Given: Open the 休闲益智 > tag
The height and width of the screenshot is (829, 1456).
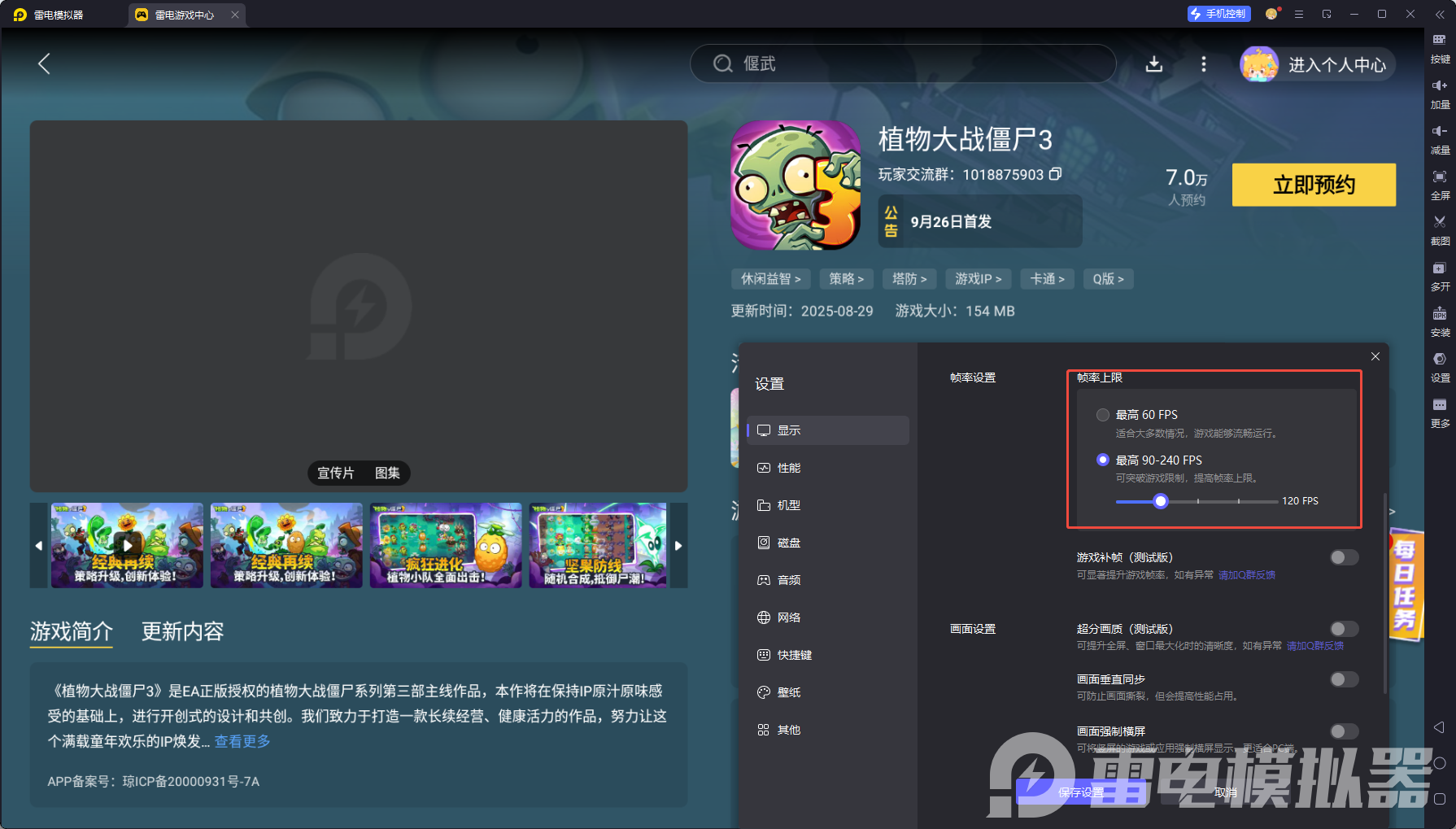Looking at the screenshot, I should click(771, 279).
